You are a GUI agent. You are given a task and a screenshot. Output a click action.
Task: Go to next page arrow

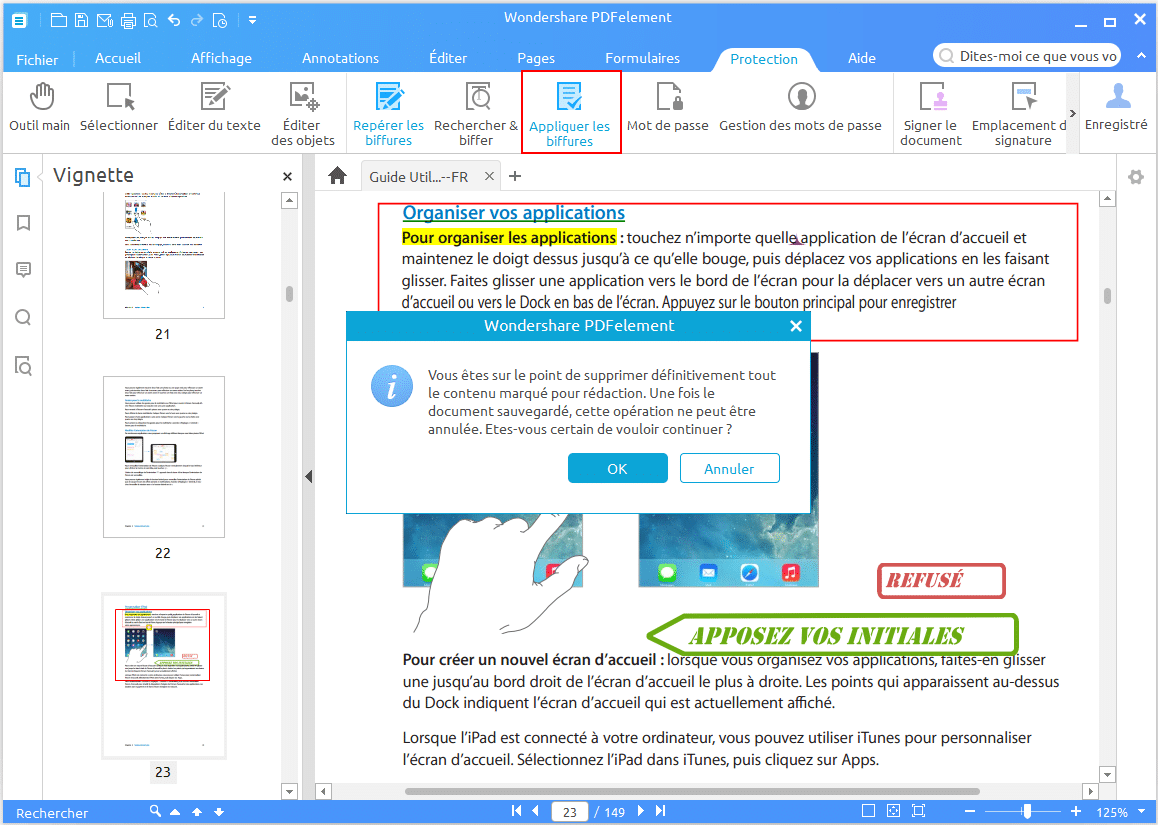pyautogui.click(x=640, y=811)
